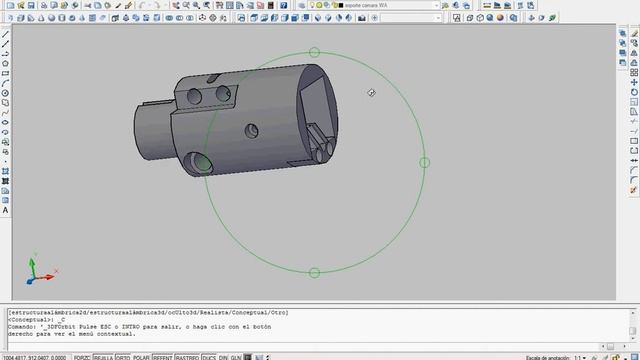Click the 3D Rotate gizmo icon

click(x=213, y=18)
